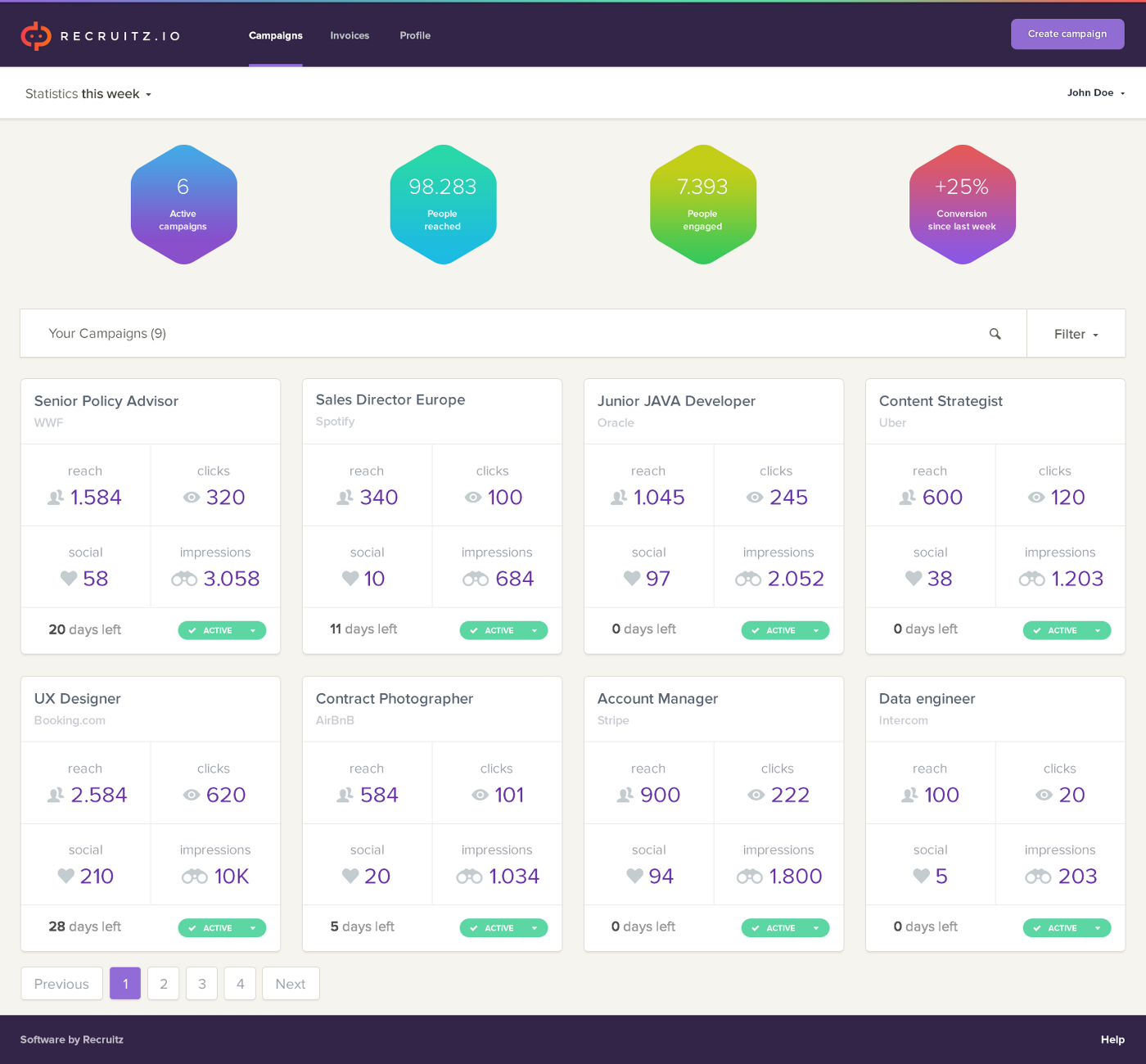This screenshot has width=1146, height=1064.
Task: Go to pagination page 4
Action: pos(241,984)
